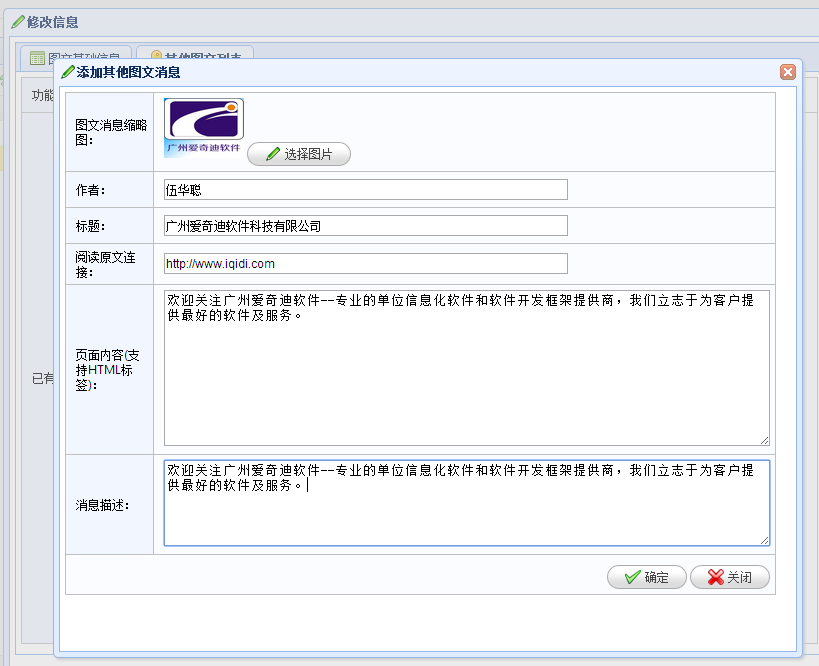The width and height of the screenshot is (819, 666).
Task: Click the pencil icon beside 添加其他图文消息
Action: [68, 72]
